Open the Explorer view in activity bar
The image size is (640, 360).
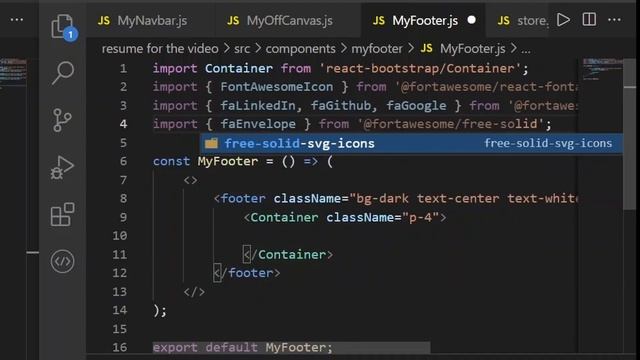coord(63,27)
